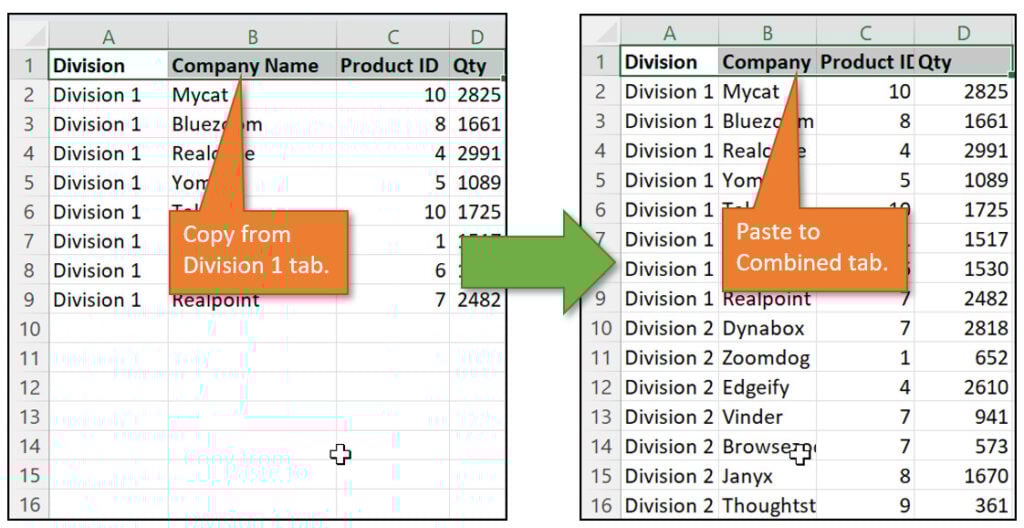This screenshot has width=1024, height=528.
Task: Select the Zoomdog company cell
Action: pos(766,358)
